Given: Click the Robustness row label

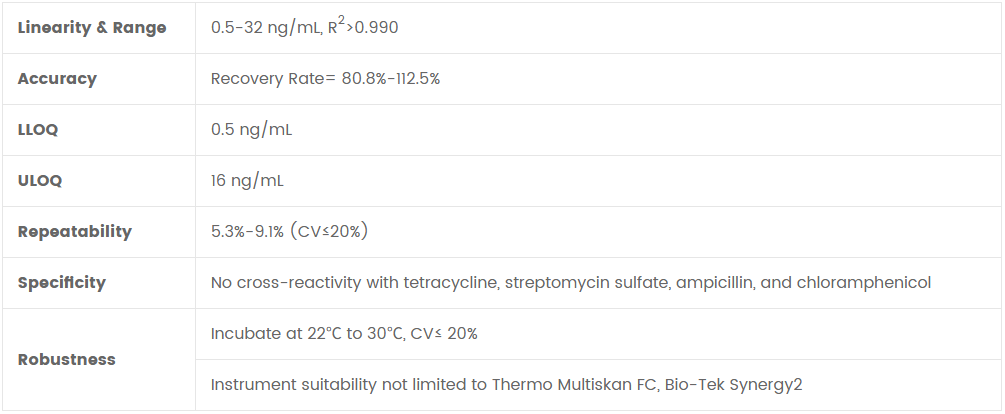Looking at the screenshot, I should click(x=66, y=360).
